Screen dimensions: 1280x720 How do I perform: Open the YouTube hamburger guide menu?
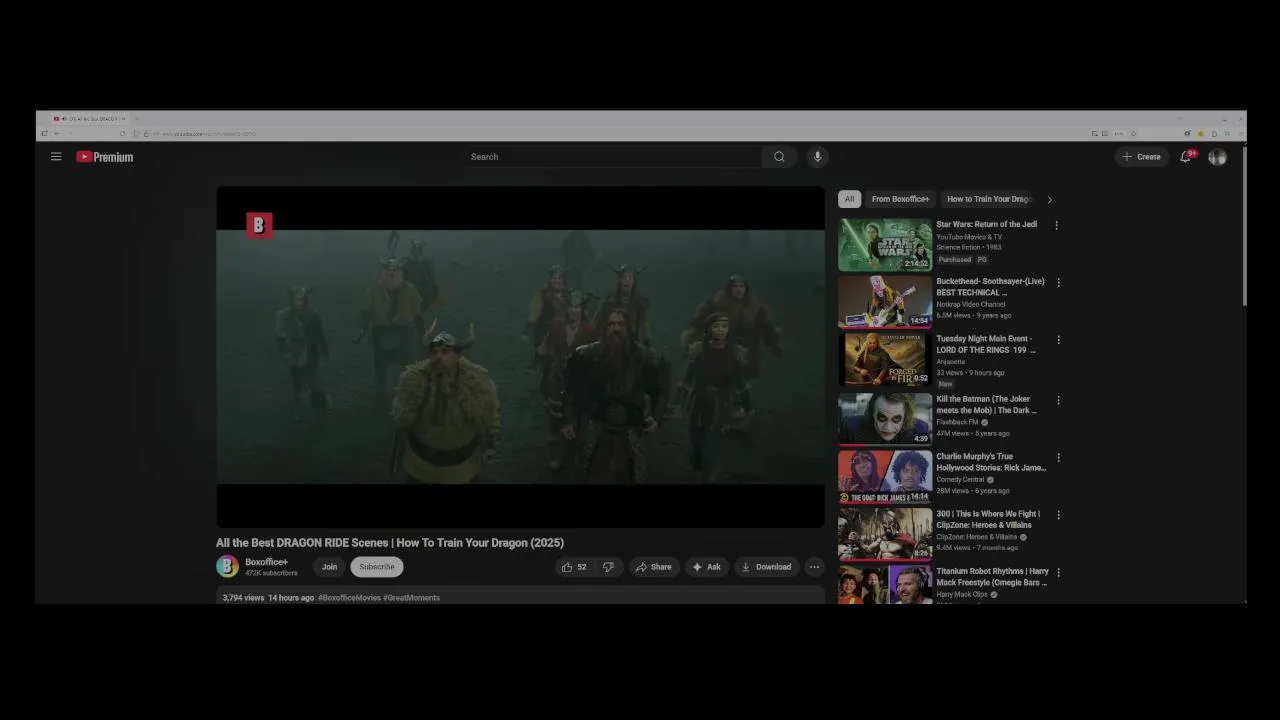56,157
